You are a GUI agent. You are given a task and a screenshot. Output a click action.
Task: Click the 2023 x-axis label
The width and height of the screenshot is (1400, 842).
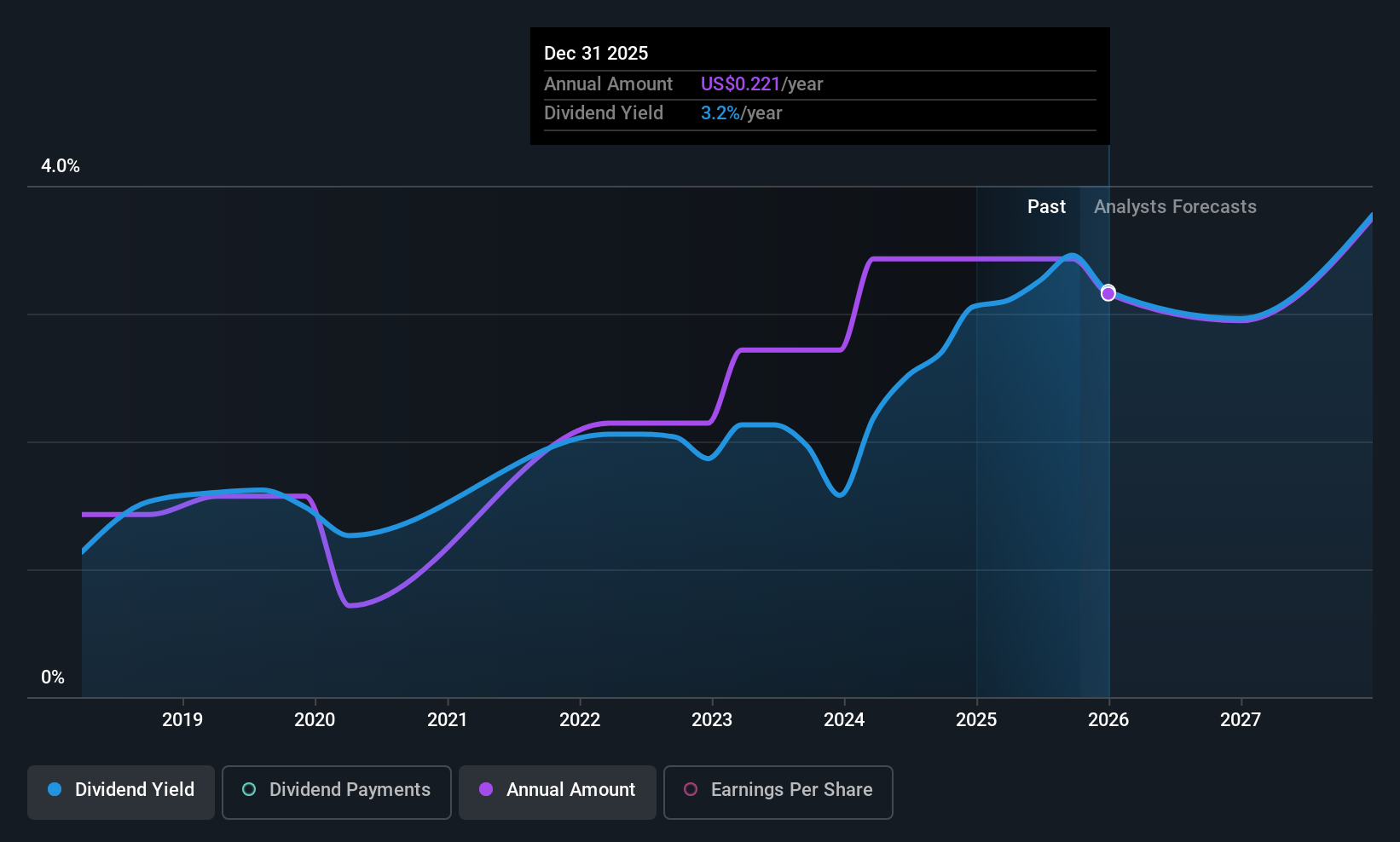(x=712, y=719)
